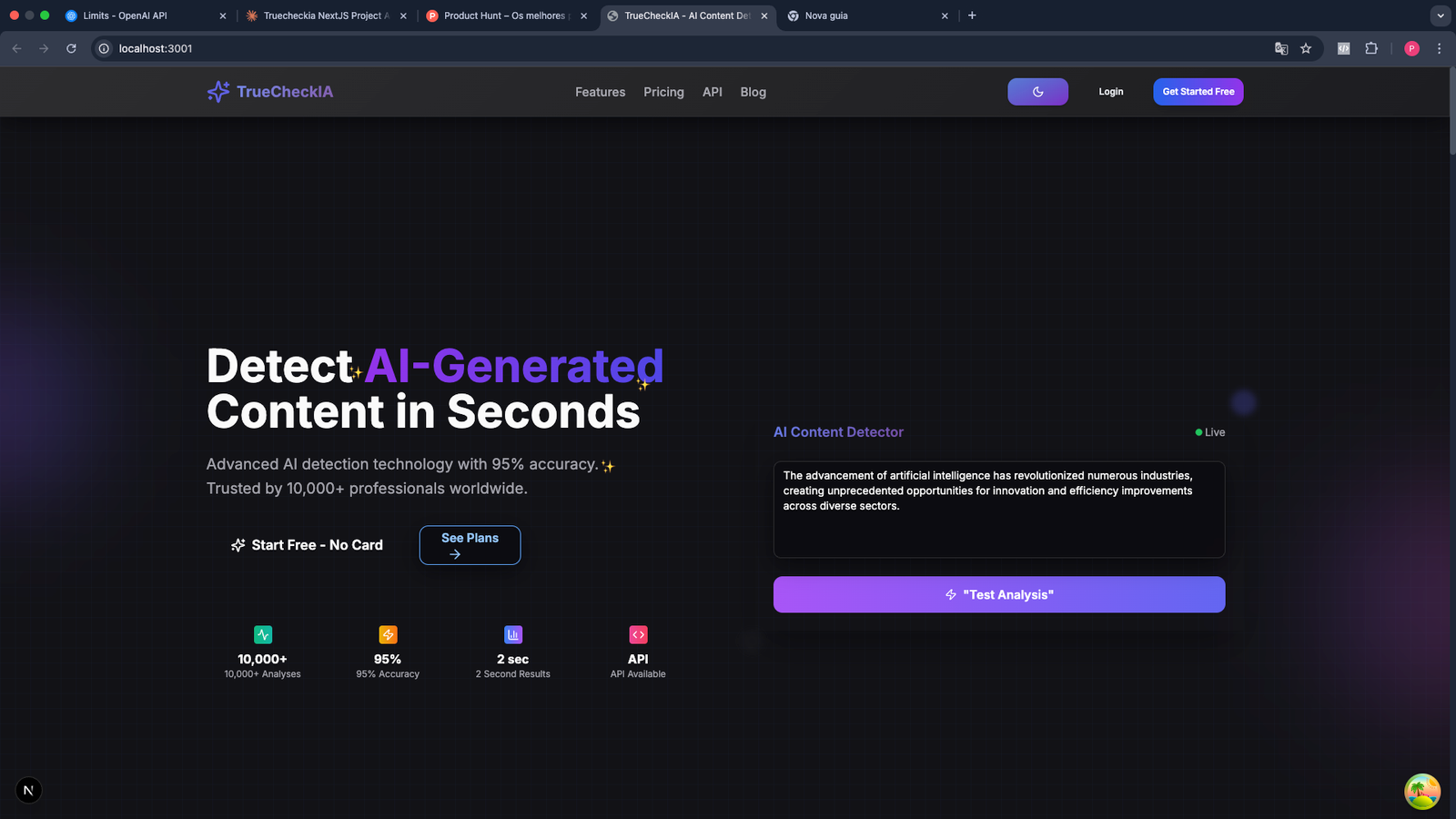Open the tab search dropdown arrow

[1440, 15]
